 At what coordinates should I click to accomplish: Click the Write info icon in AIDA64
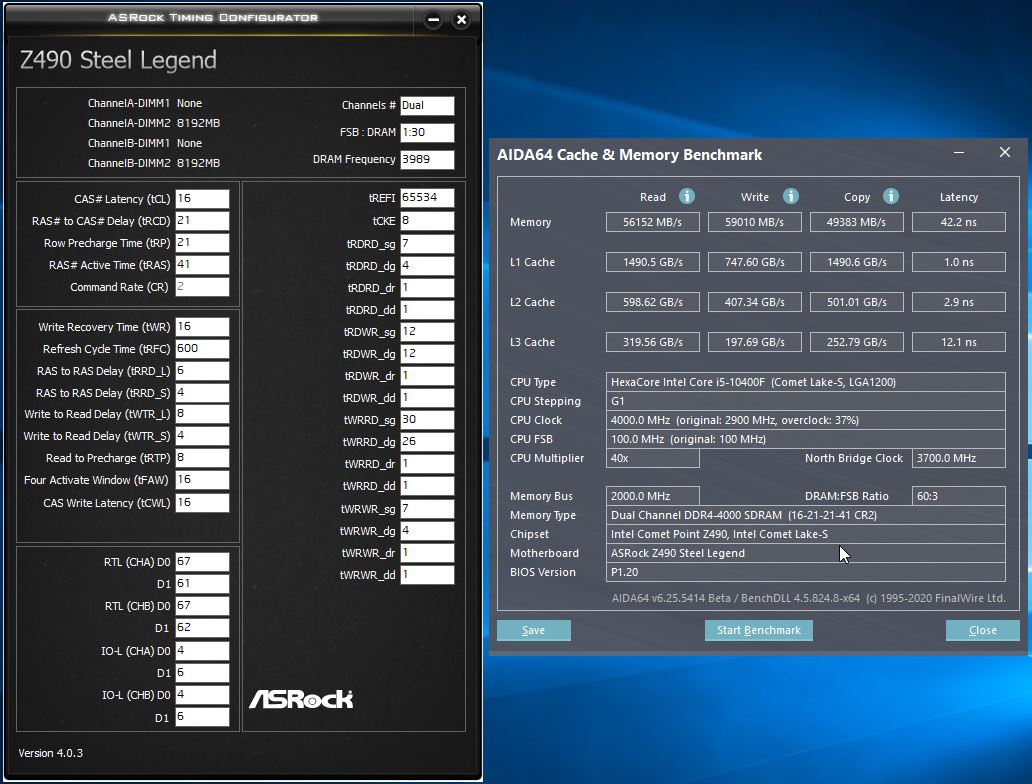click(x=790, y=196)
